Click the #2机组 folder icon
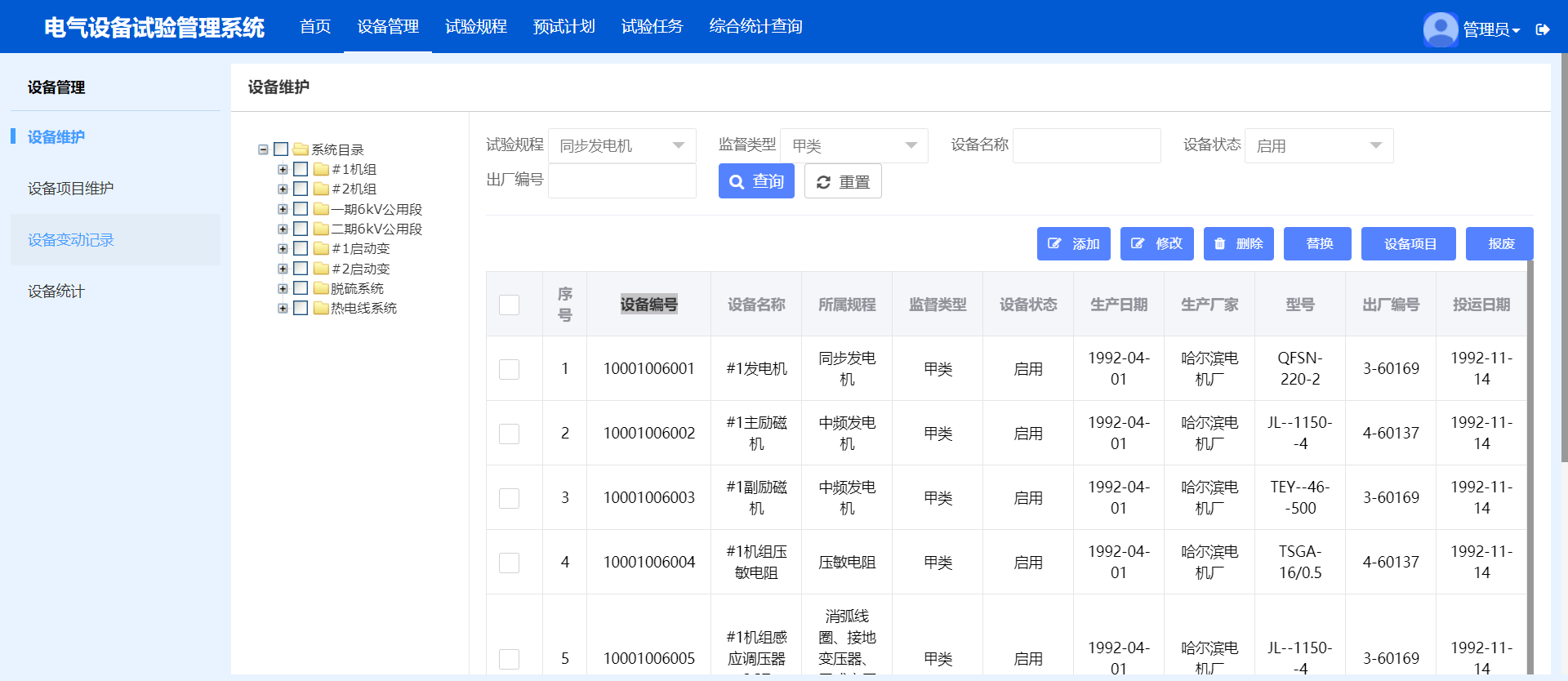This screenshot has width=1568, height=681. 321,189
